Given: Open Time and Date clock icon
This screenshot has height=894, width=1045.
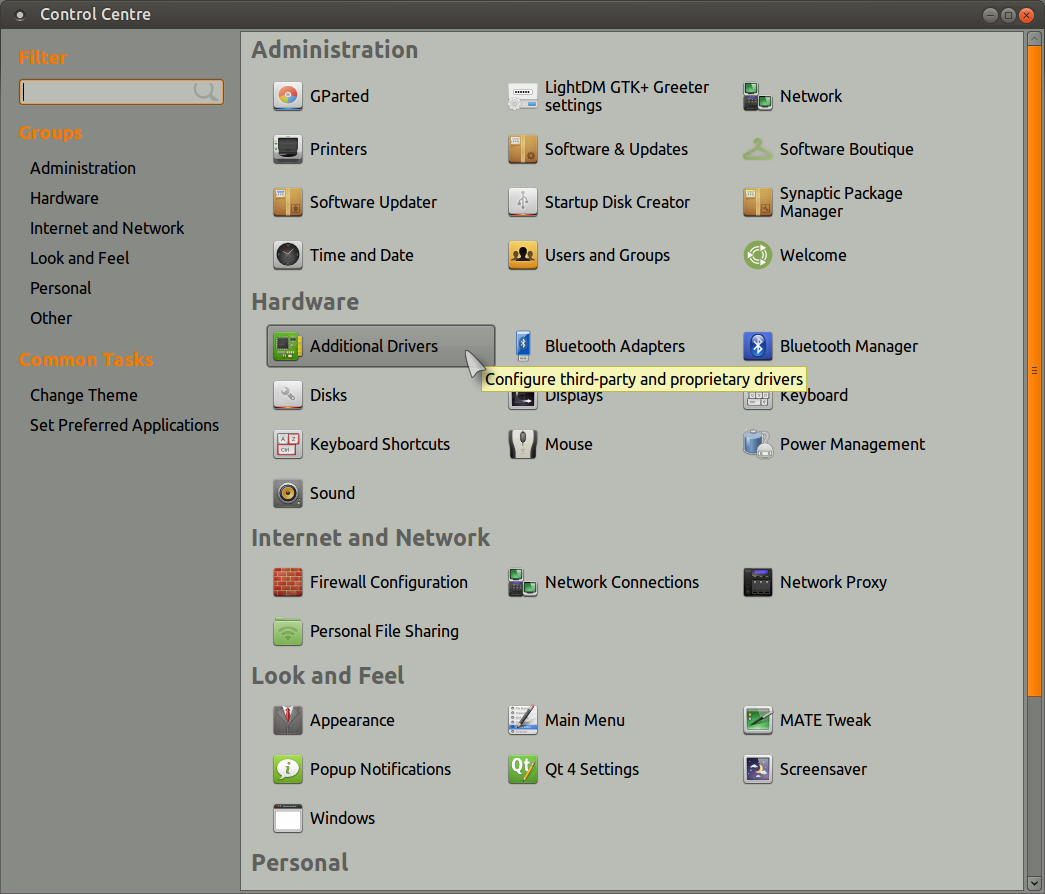Looking at the screenshot, I should click(x=287, y=255).
